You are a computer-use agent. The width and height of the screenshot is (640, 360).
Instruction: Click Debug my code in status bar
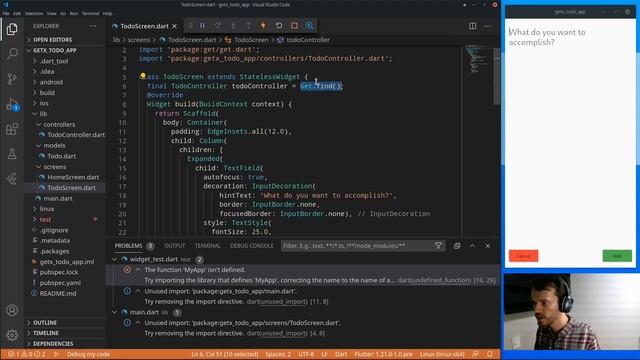pyautogui.click(x=88, y=354)
